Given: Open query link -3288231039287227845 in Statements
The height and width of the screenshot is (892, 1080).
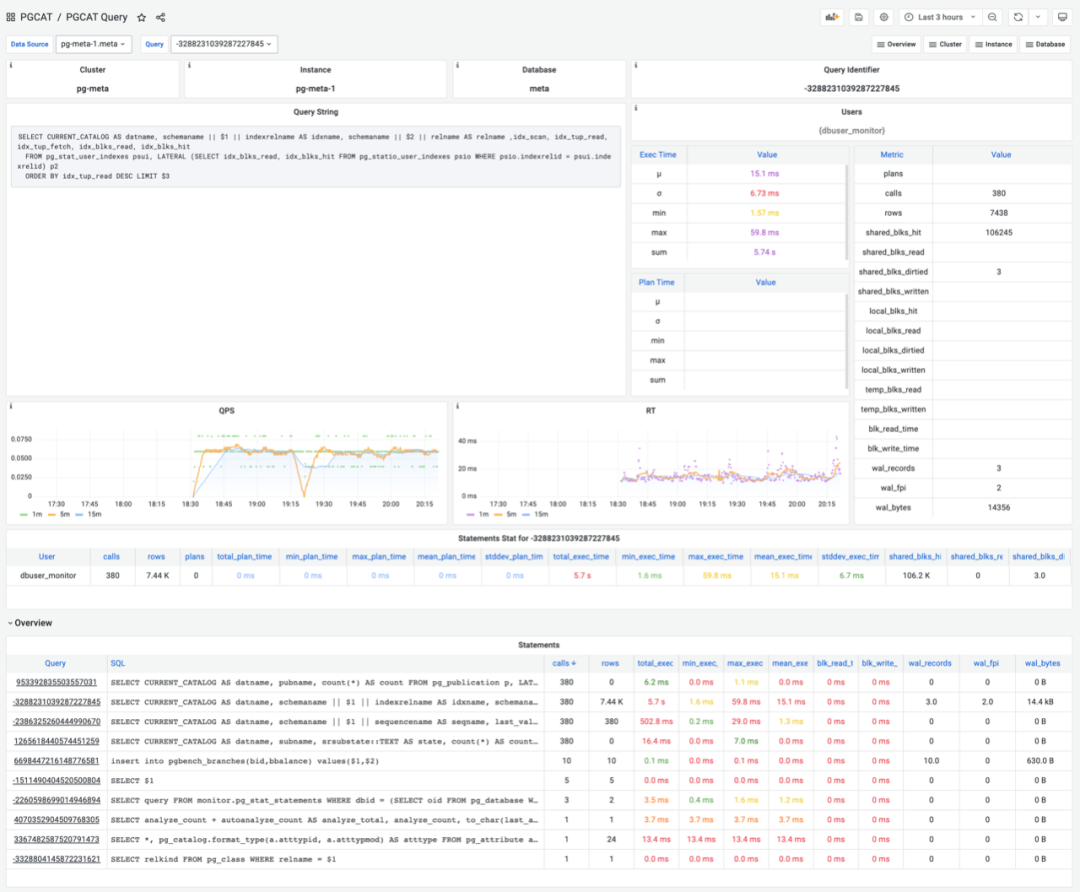Looking at the screenshot, I should point(56,702).
